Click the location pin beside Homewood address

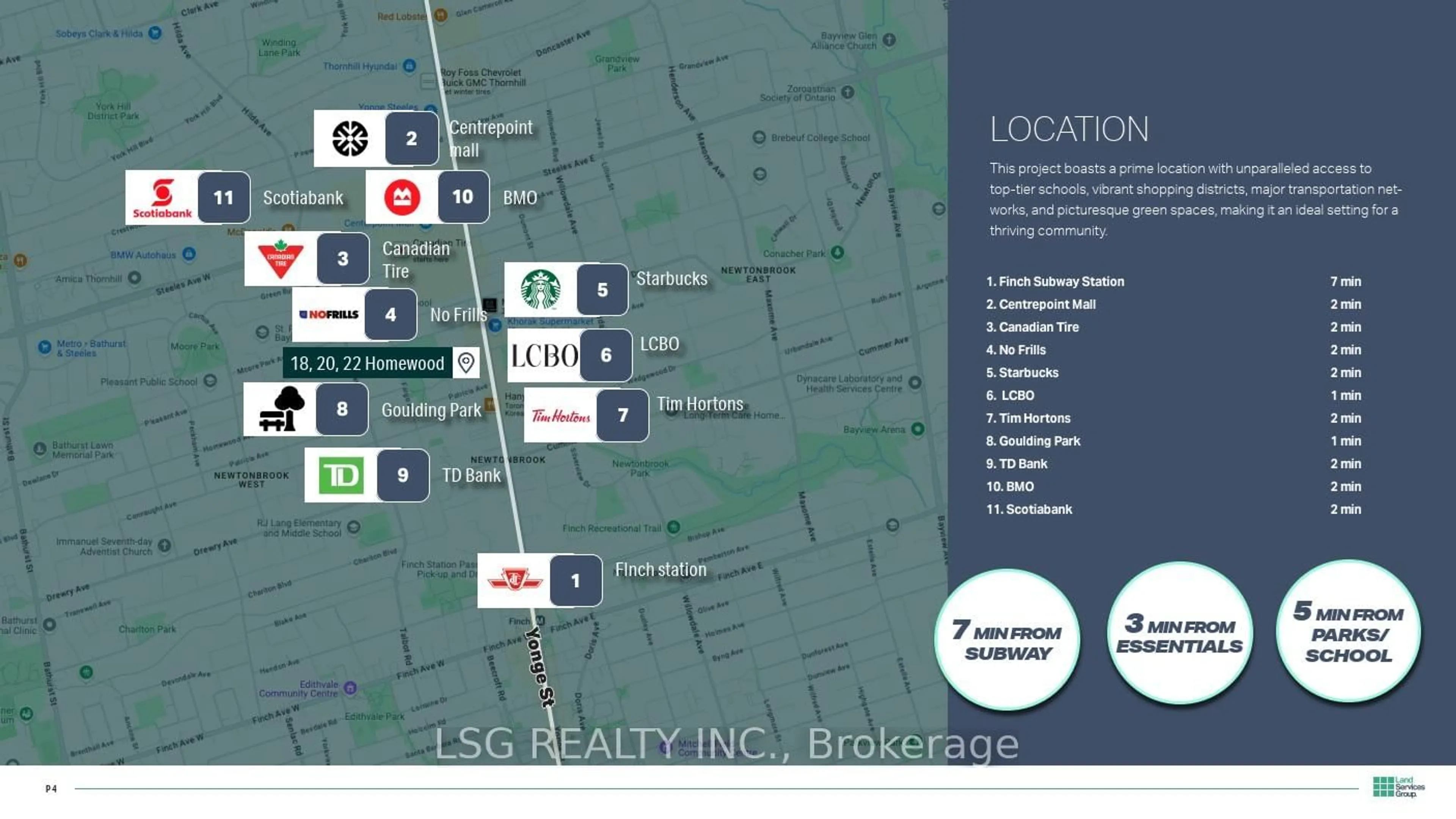466,362
